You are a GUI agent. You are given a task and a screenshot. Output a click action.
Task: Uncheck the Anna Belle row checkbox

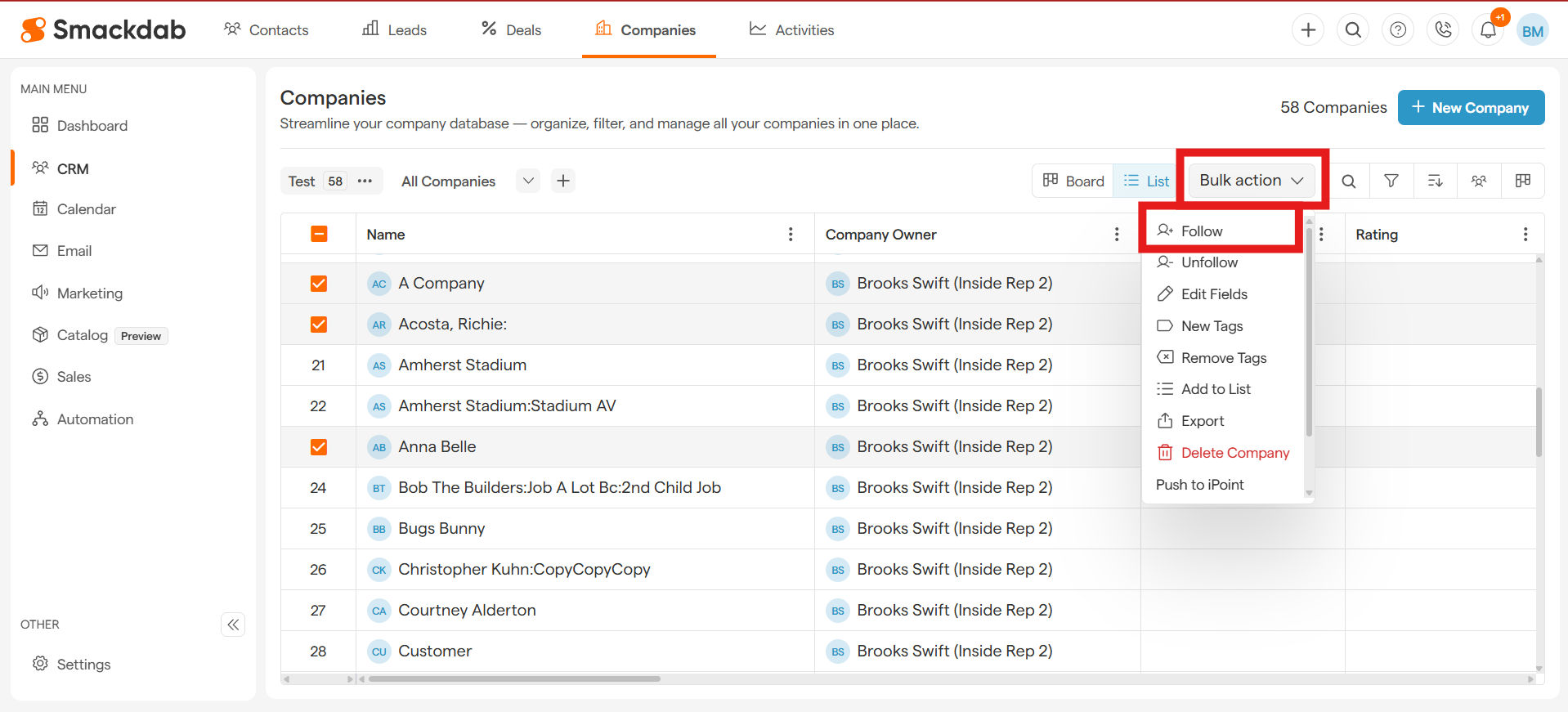(319, 447)
